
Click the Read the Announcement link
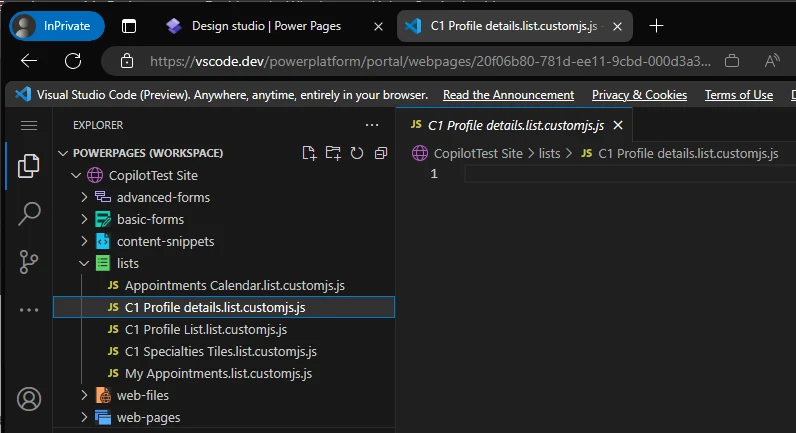click(x=508, y=95)
